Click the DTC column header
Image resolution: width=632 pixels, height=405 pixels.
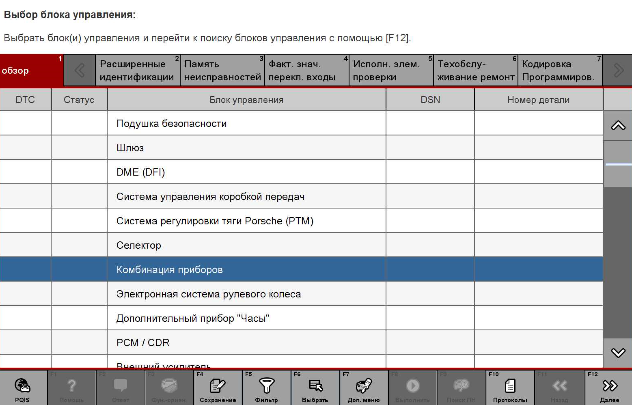[25, 100]
